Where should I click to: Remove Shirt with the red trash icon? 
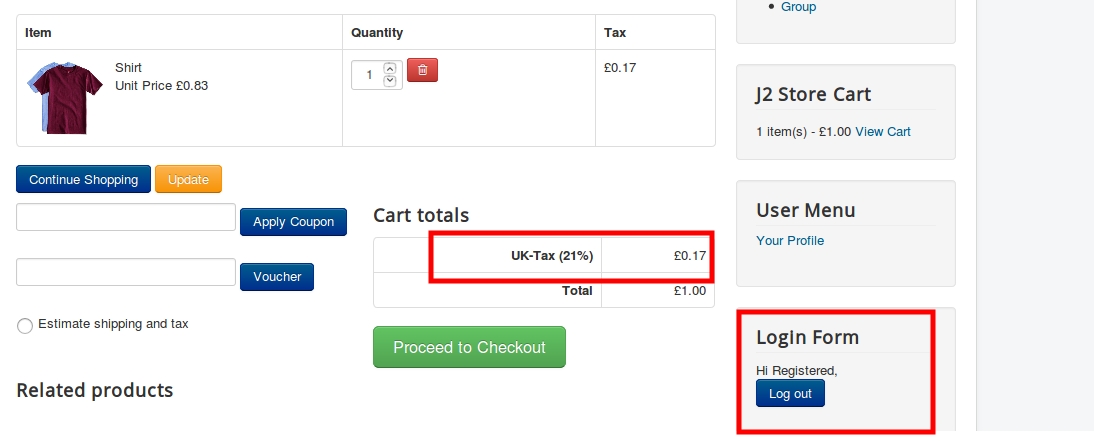(x=422, y=71)
